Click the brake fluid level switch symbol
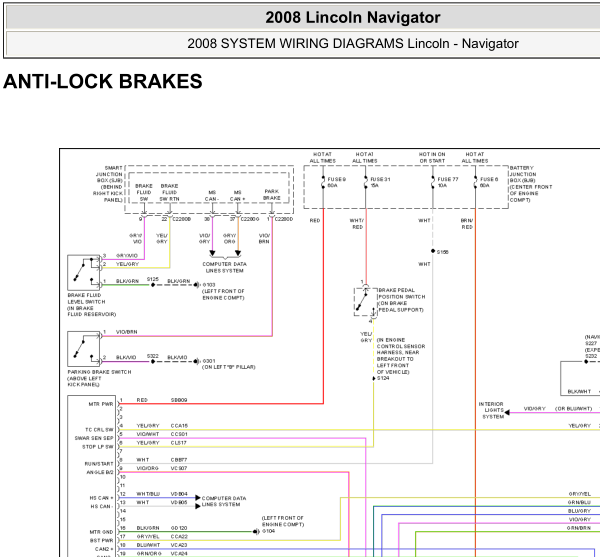Viewport: 600px width, 557px height. [83, 272]
